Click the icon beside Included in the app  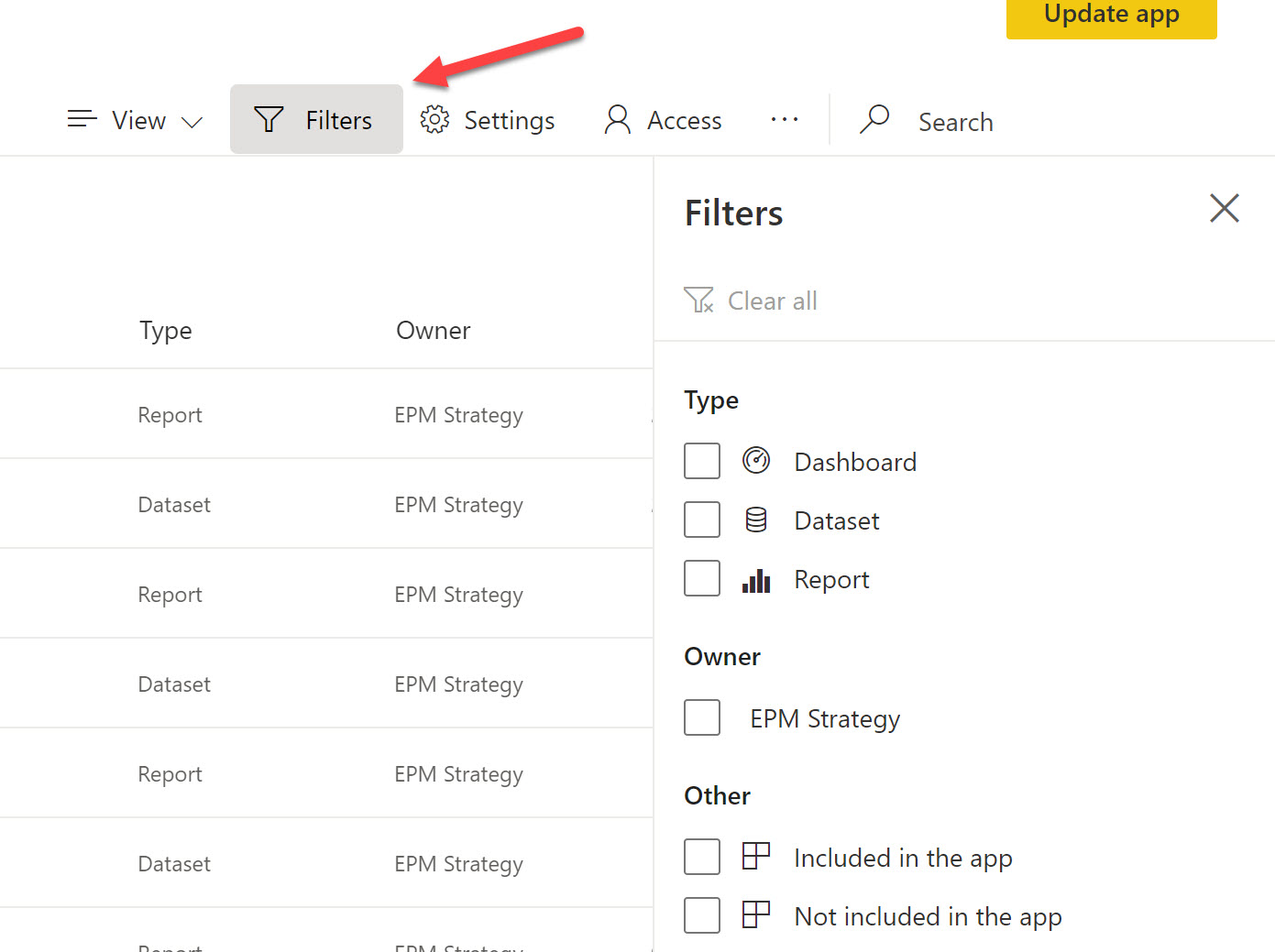[x=756, y=856]
